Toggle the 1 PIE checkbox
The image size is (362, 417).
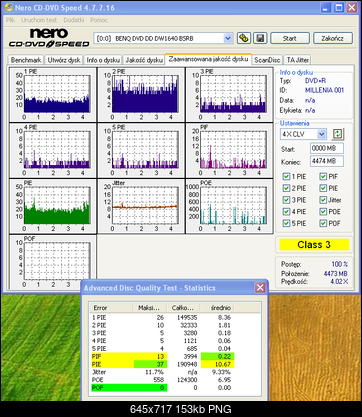286,177
